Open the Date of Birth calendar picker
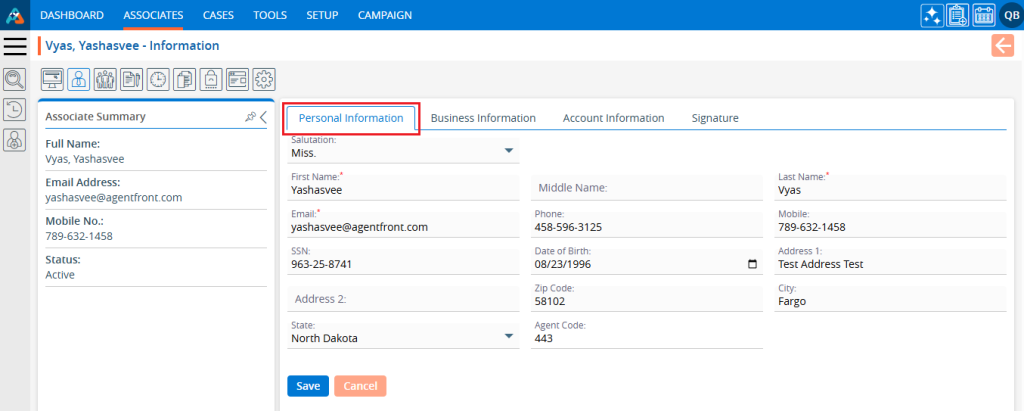This screenshot has height=411, width=1024. tap(752, 265)
